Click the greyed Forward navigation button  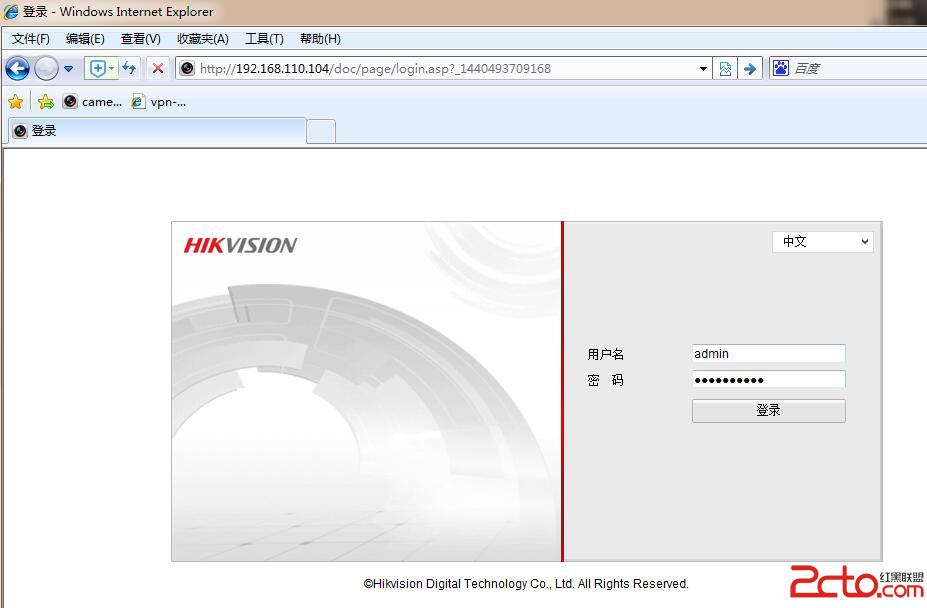tap(46, 69)
